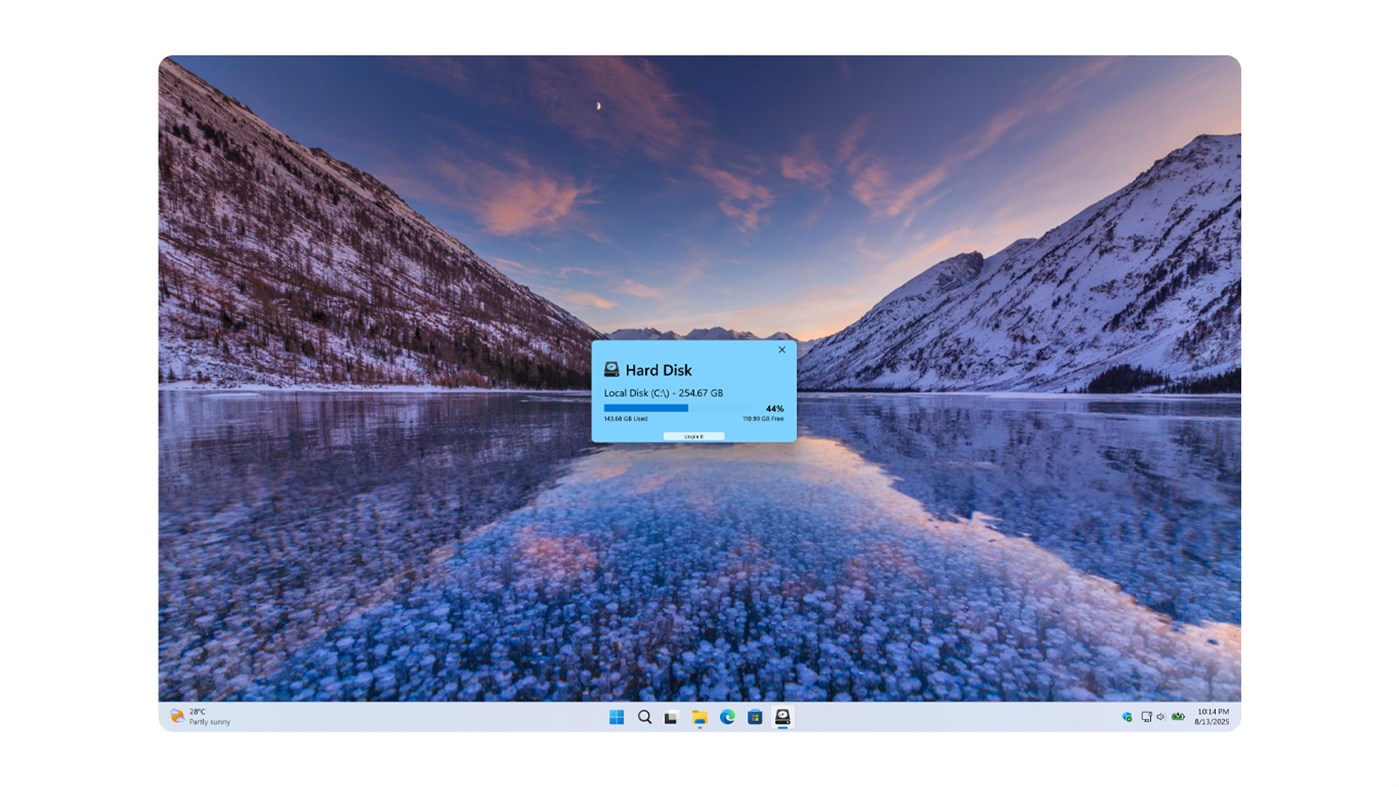This screenshot has height=787, width=1399.
Task: Click the battery icon in system tray
Action: (x=1177, y=716)
